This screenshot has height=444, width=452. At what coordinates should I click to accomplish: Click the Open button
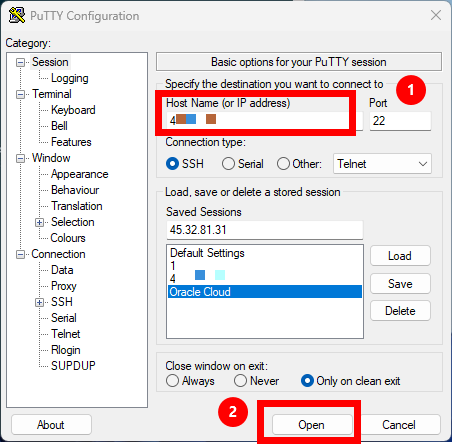(x=312, y=425)
